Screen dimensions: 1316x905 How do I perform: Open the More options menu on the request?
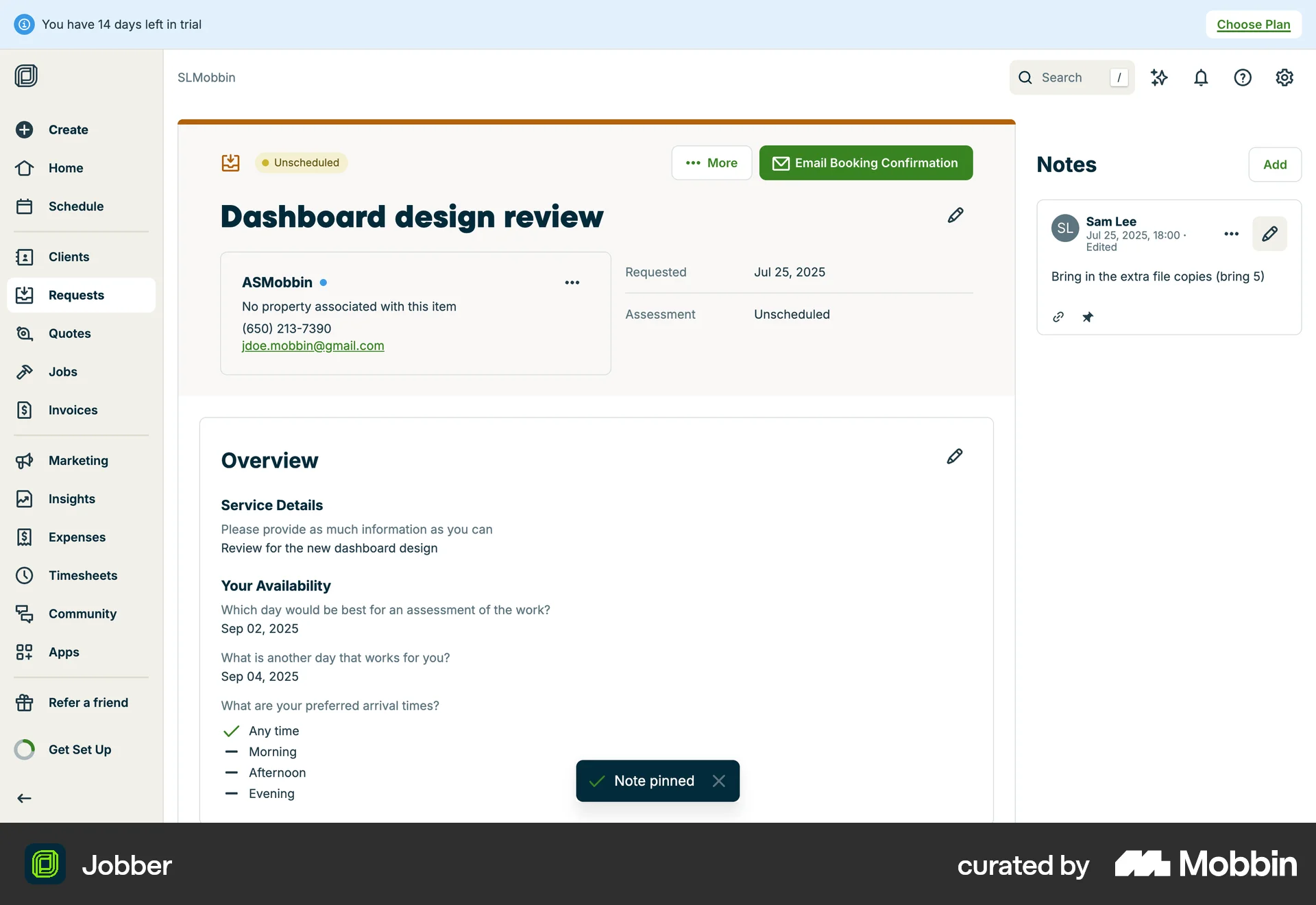coord(711,162)
